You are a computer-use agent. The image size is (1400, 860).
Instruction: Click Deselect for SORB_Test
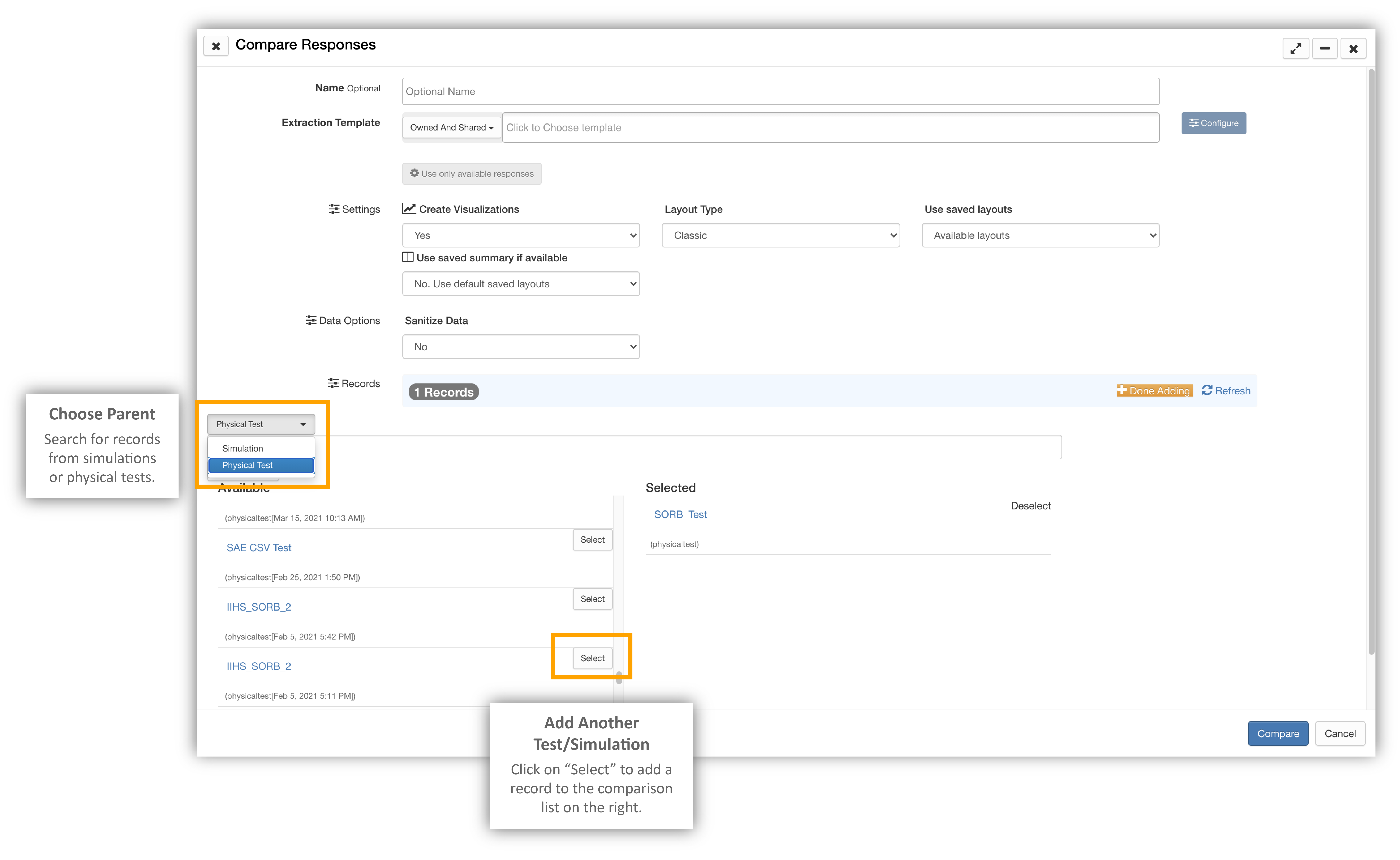point(1031,506)
